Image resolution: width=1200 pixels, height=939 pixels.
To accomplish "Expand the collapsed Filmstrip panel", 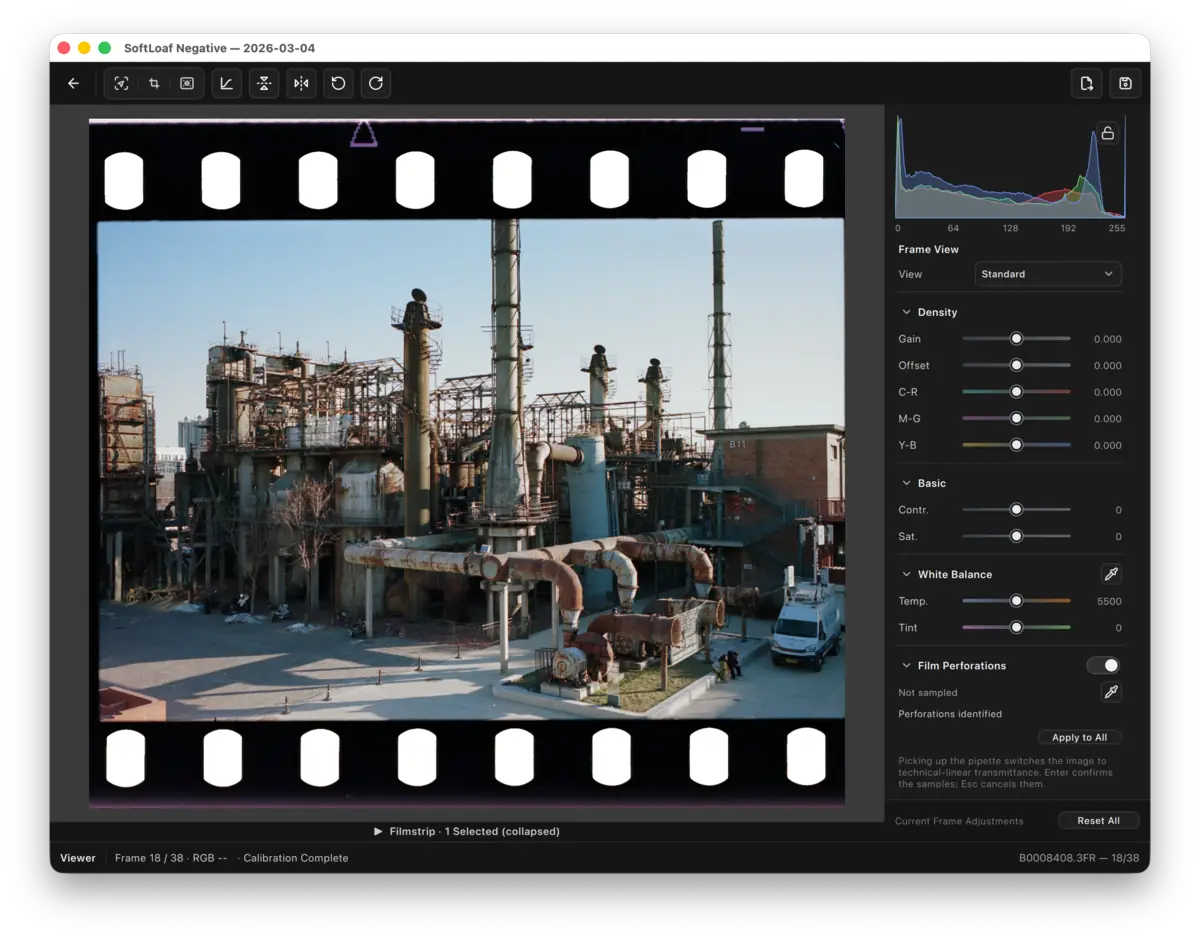I will coord(467,831).
